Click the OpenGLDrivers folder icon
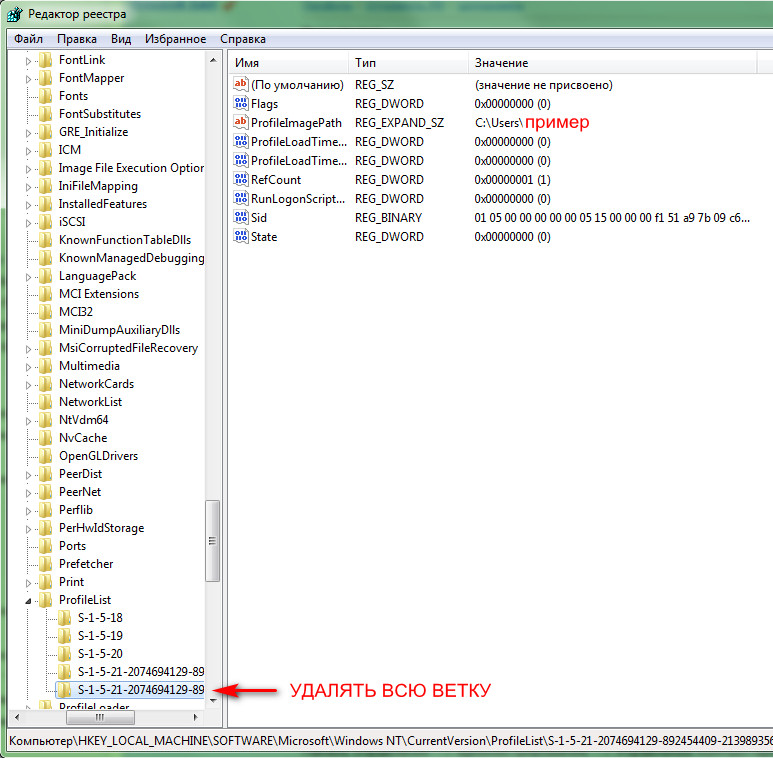Image resolution: width=773 pixels, height=758 pixels. click(45, 456)
